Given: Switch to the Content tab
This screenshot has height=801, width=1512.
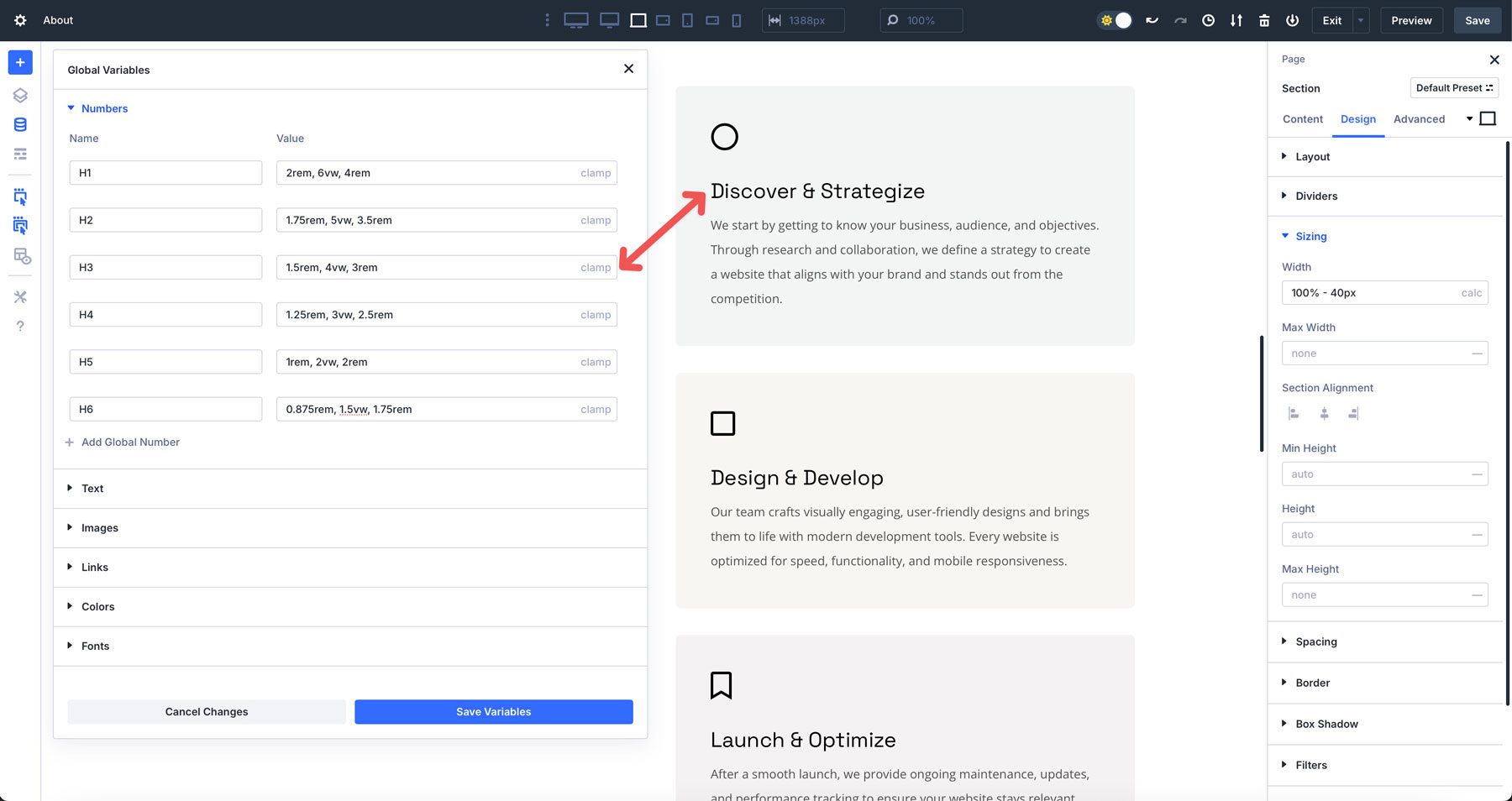Looking at the screenshot, I should click(x=1303, y=119).
